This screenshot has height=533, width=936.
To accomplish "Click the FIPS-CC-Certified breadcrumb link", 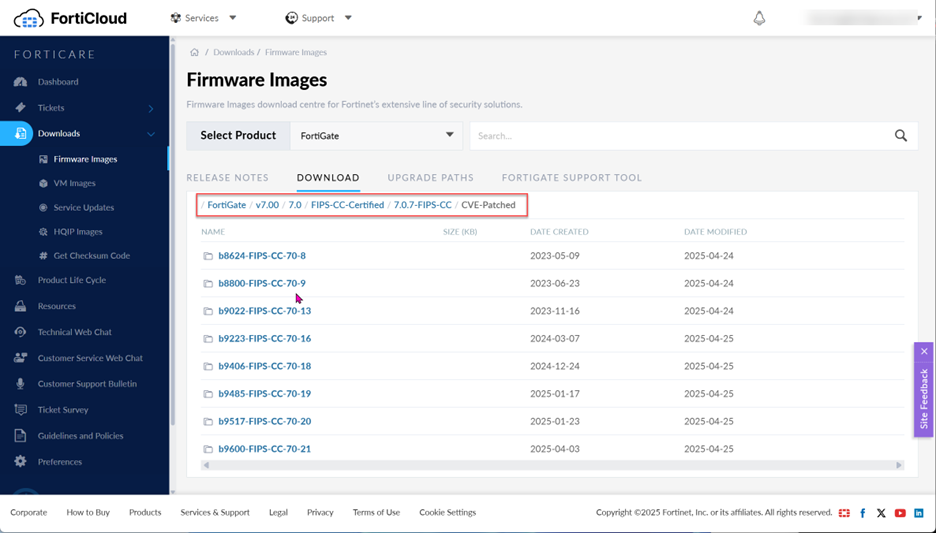I will [347, 205].
